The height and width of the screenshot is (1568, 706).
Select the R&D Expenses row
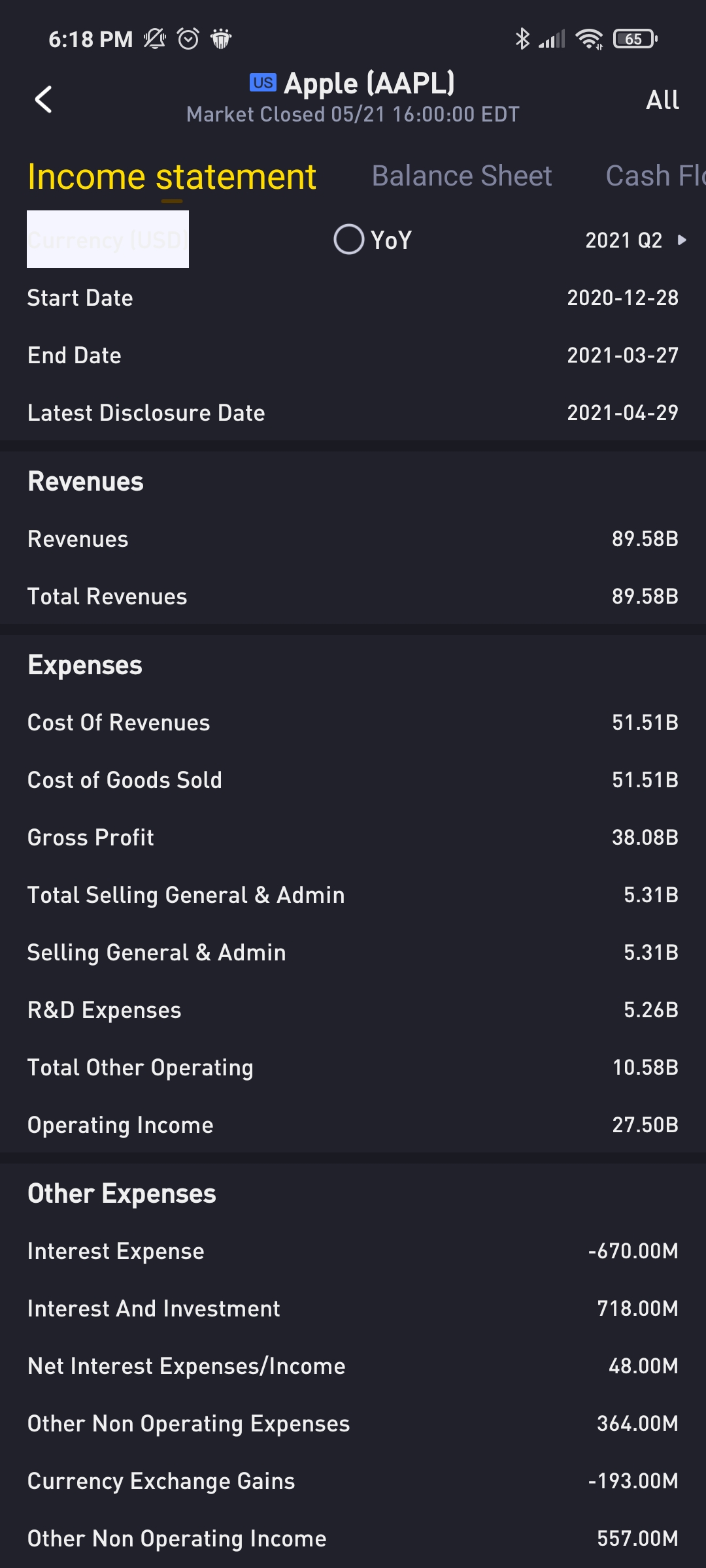tap(353, 1010)
